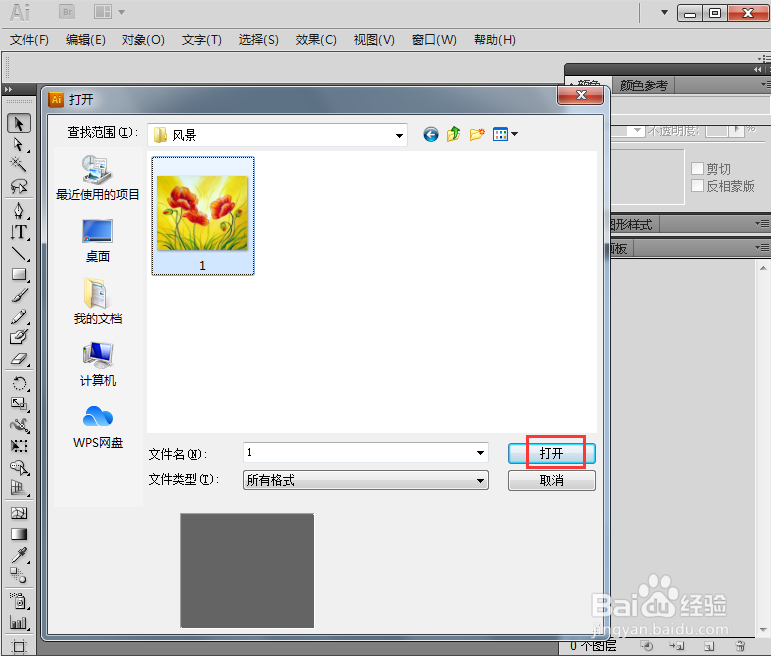Screen dimensions: 771x656
Task: Select the Rectangle tool
Action: pyautogui.click(x=19, y=274)
